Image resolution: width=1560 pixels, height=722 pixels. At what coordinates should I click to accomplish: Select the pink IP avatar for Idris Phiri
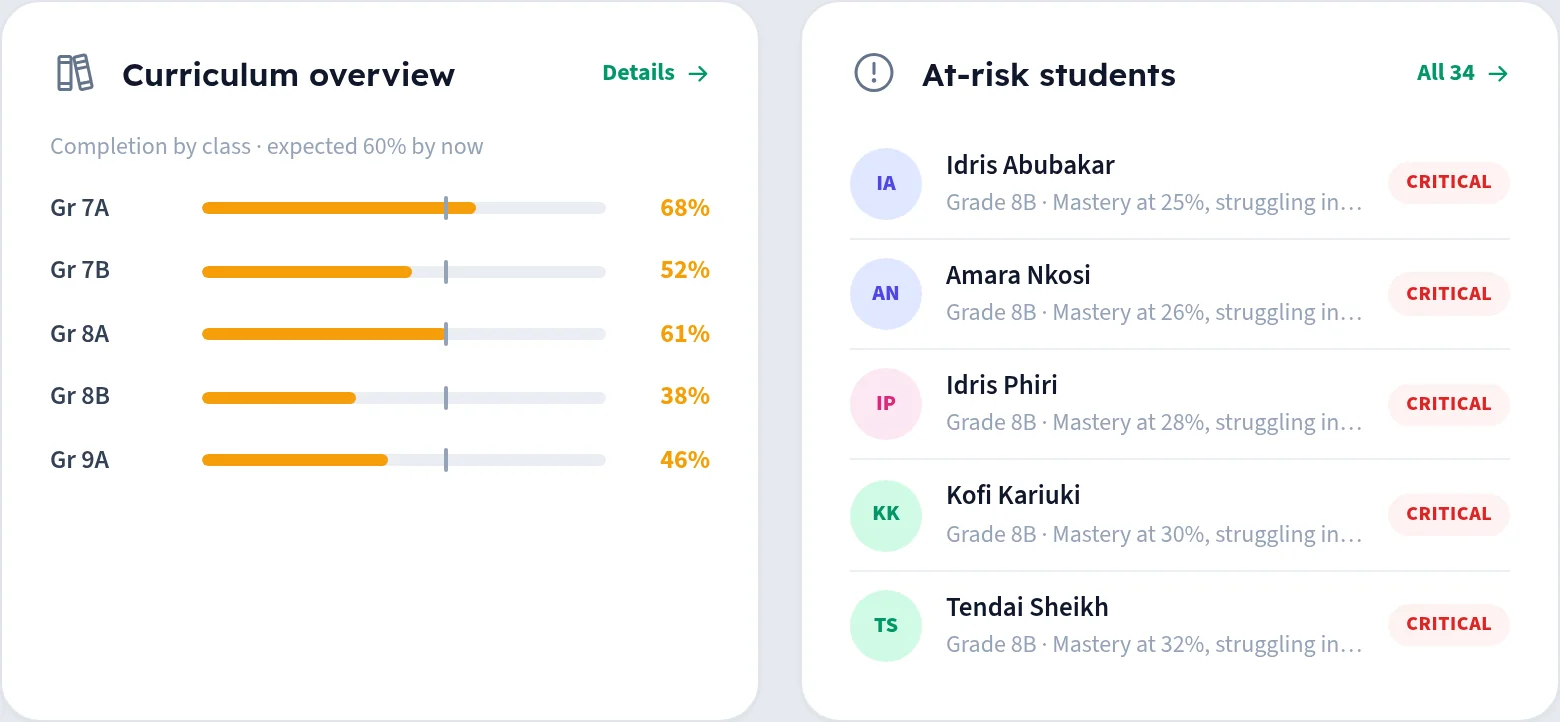click(x=886, y=404)
